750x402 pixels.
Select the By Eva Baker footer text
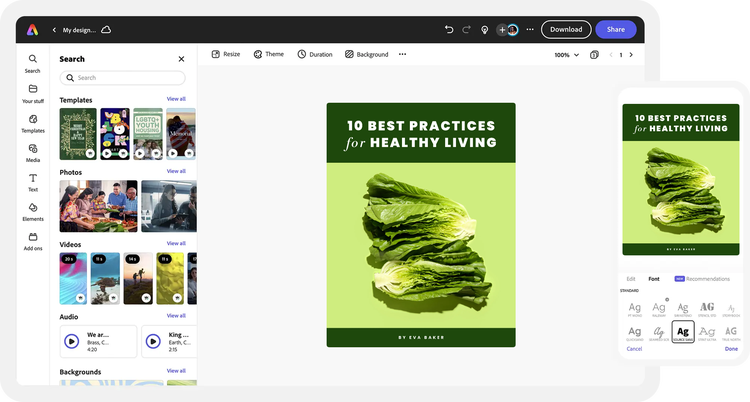(x=421, y=337)
